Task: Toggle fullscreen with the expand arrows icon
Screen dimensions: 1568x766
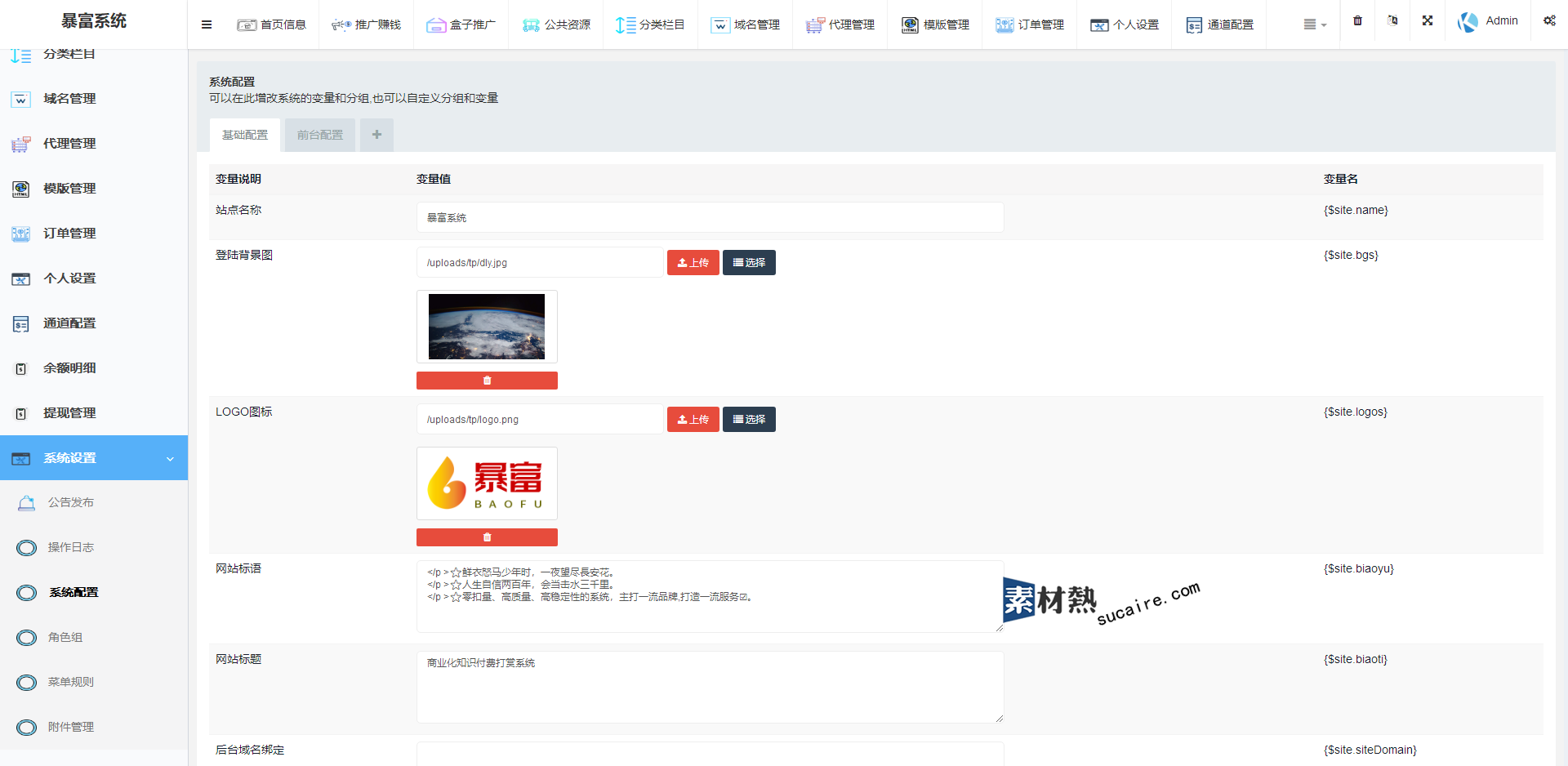Action: 1428,21
